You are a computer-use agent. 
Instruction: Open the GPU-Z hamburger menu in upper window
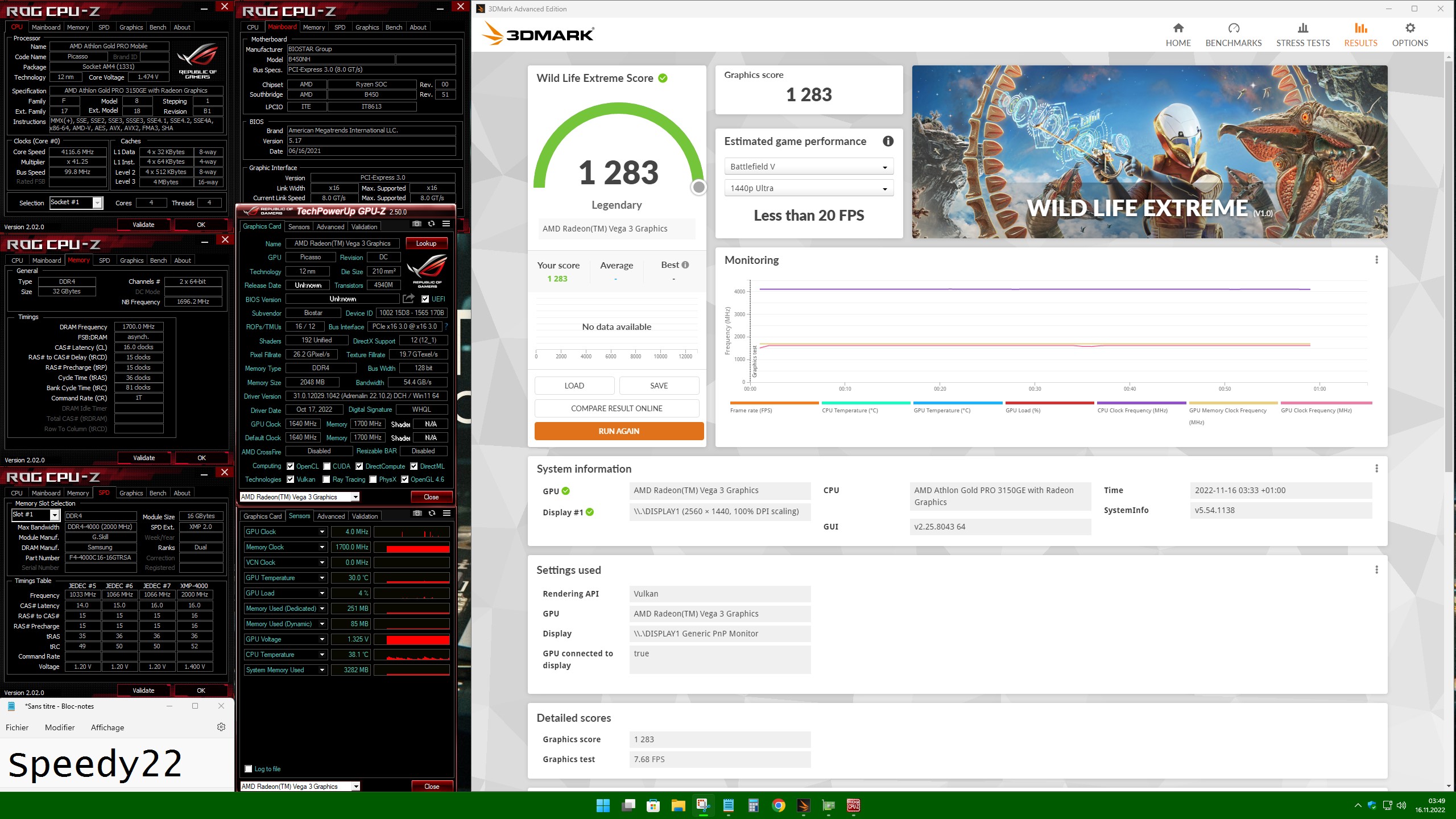pos(446,224)
